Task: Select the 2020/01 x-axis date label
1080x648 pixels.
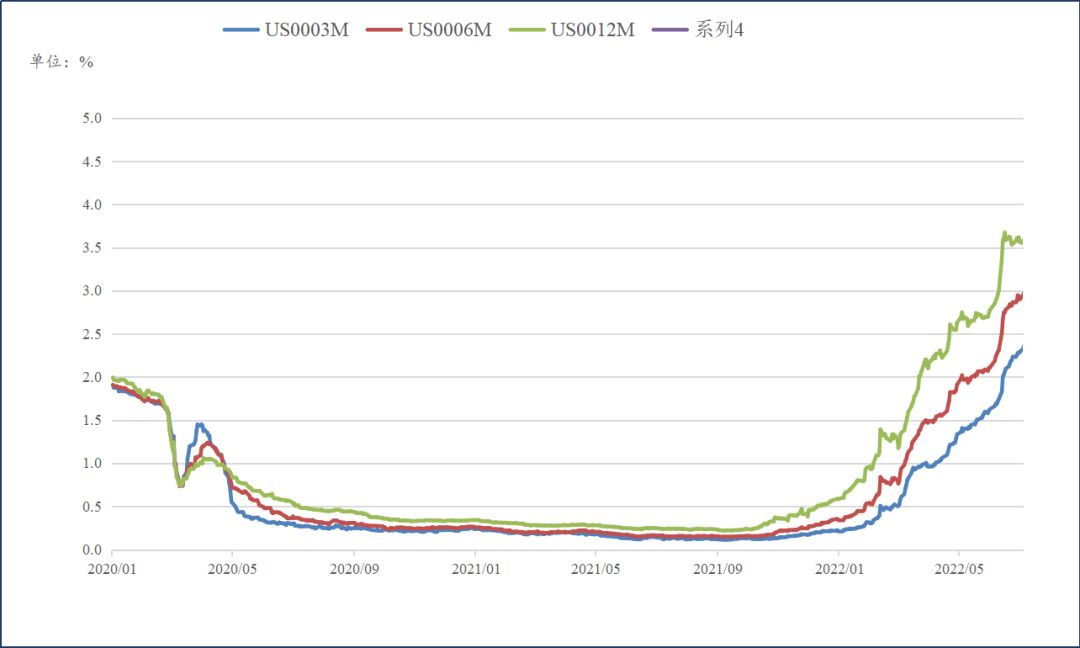Action: coord(112,568)
